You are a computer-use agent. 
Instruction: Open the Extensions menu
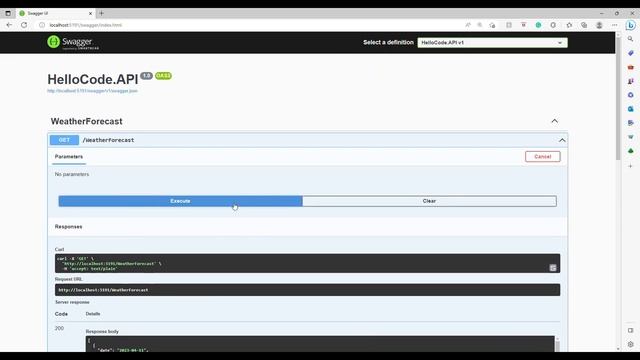[553, 25]
